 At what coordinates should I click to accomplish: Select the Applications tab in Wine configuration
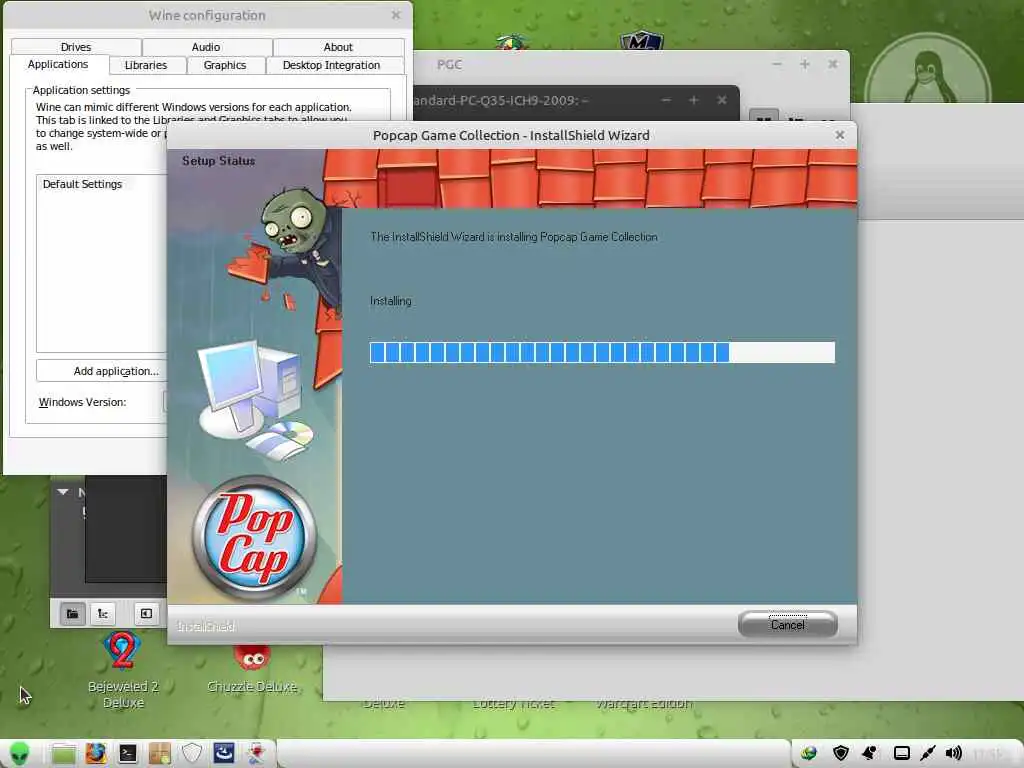57,64
